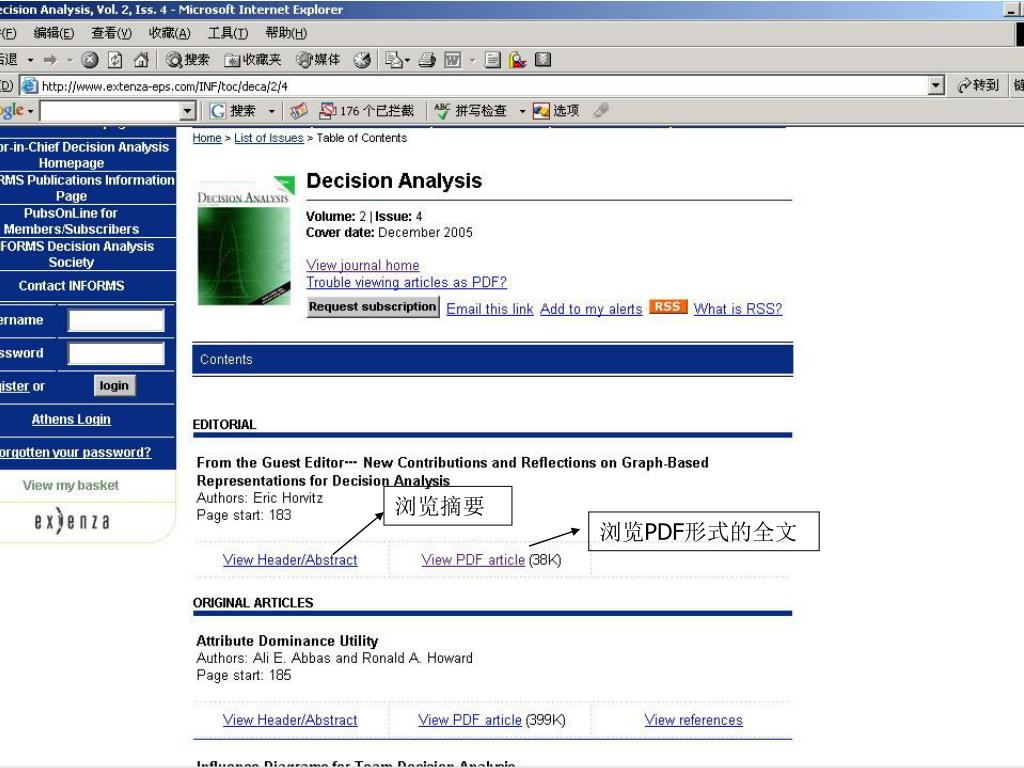Open the Mail icon dropdown arrow
Viewport: 1024px width, 768px height.
coord(408,60)
